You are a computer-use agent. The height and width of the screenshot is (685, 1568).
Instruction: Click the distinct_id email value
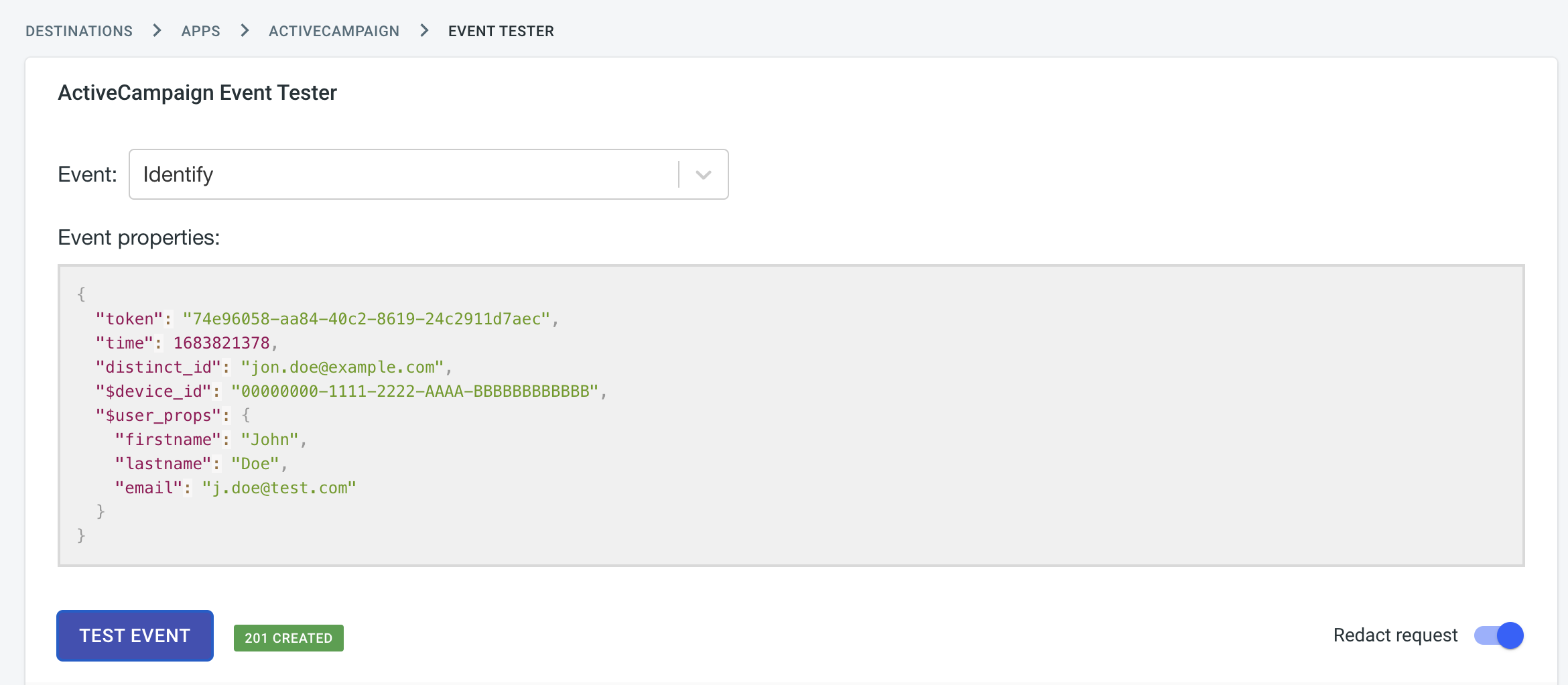click(342, 367)
